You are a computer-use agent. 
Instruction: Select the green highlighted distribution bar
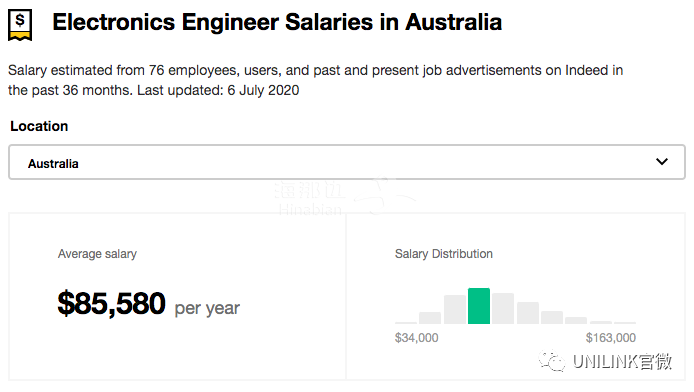click(x=479, y=306)
